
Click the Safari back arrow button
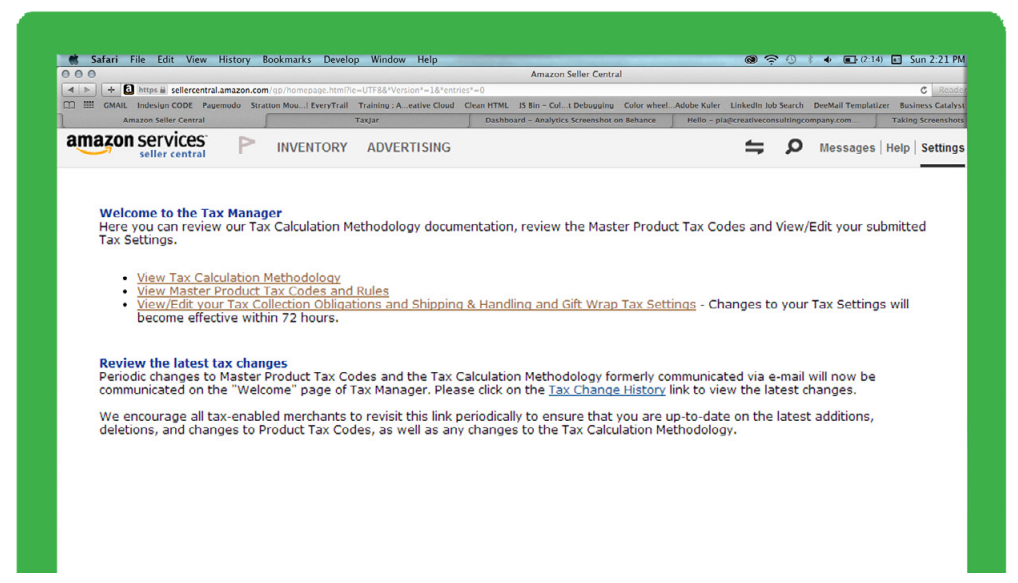coord(70,90)
